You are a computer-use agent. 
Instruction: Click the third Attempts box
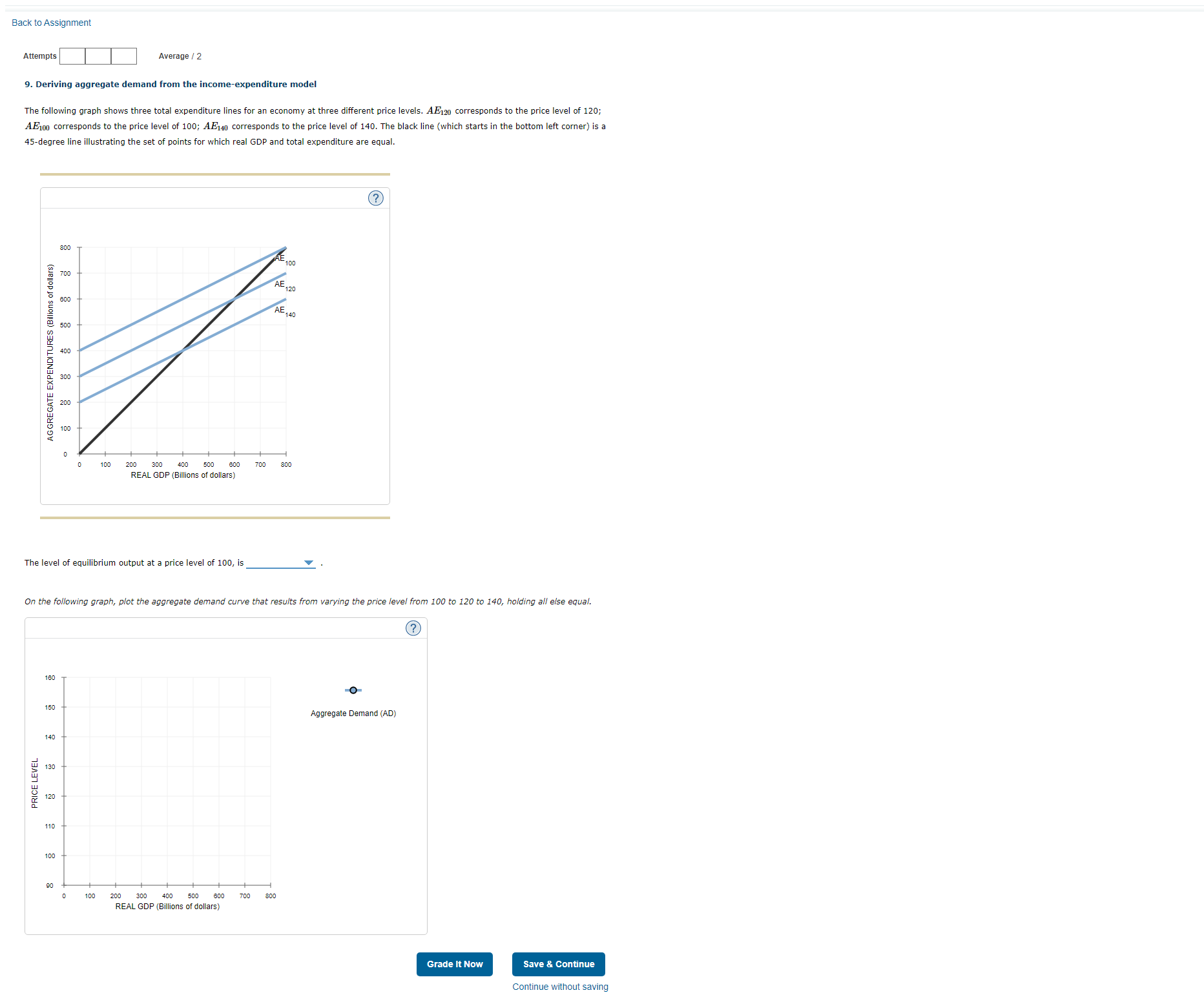point(124,56)
